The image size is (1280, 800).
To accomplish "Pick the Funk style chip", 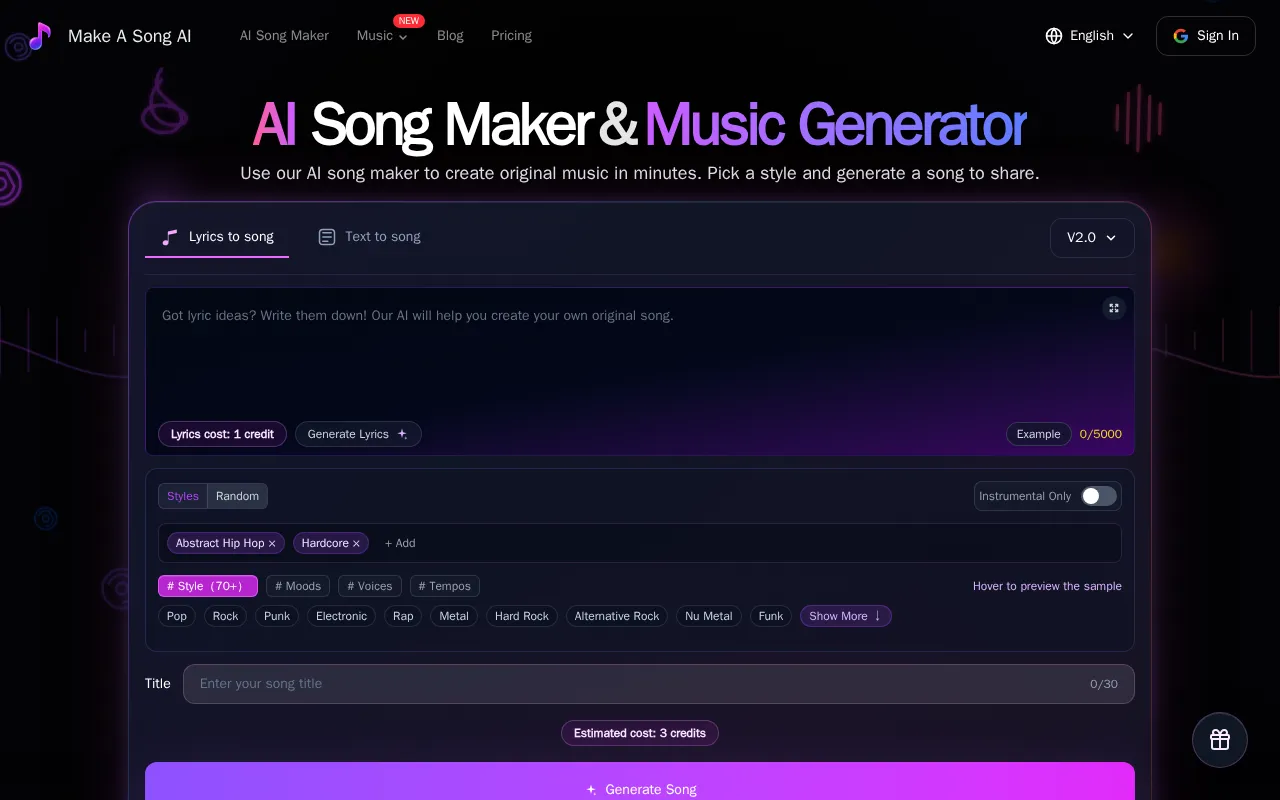I will coord(771,616).
